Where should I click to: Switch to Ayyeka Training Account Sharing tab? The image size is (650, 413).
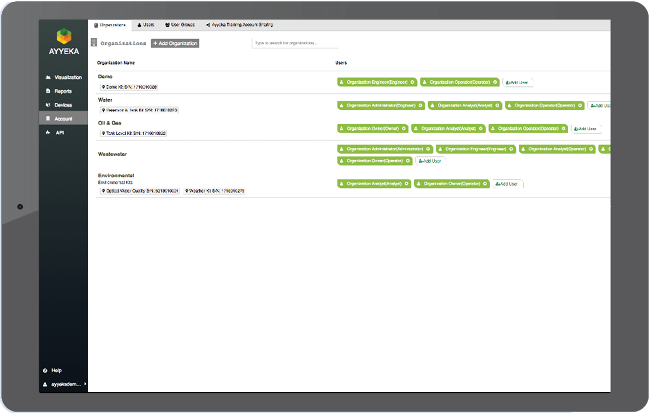click(238, 23)
